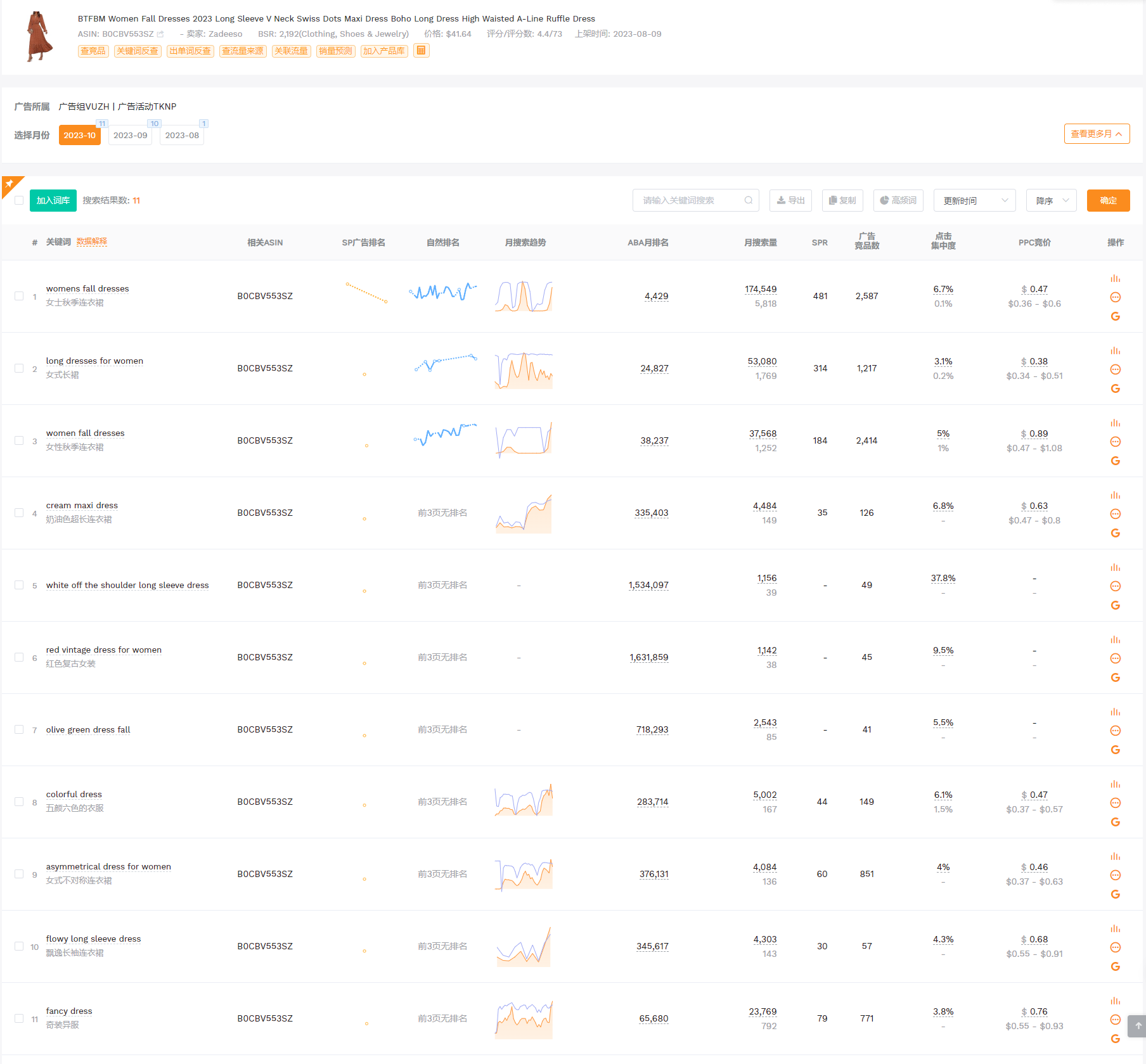Open the more options circle icon for cream maxi dress
1146x1064 pixels.
pyautogui.click(x=1115, y=514)
